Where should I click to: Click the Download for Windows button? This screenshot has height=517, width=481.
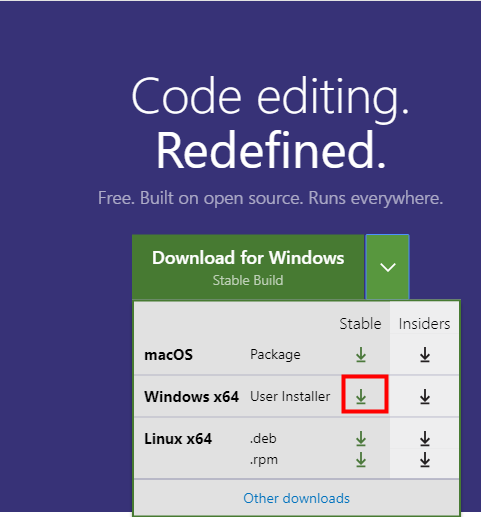pos(248,267)
